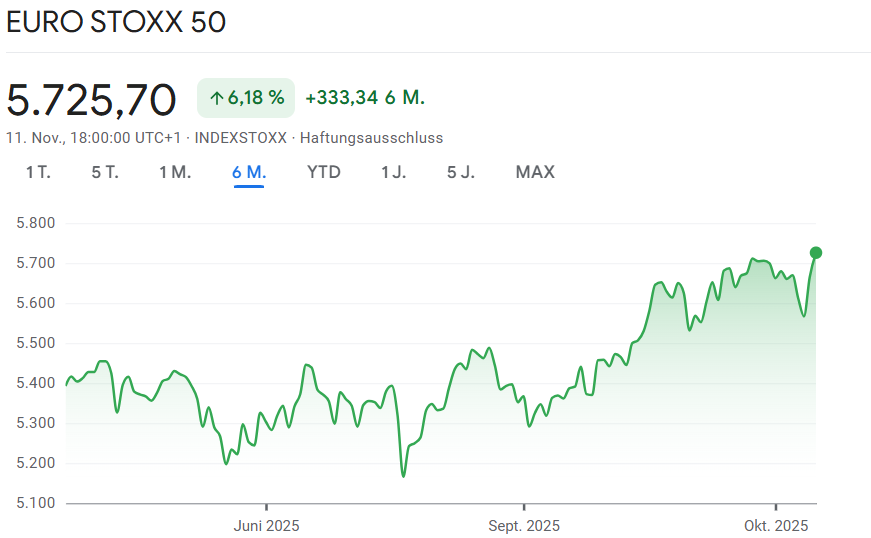This screenshot has width=871, height=538.
Task: Click the INDEXSTOXX exchange label
Action: click(x=240, y=138)
